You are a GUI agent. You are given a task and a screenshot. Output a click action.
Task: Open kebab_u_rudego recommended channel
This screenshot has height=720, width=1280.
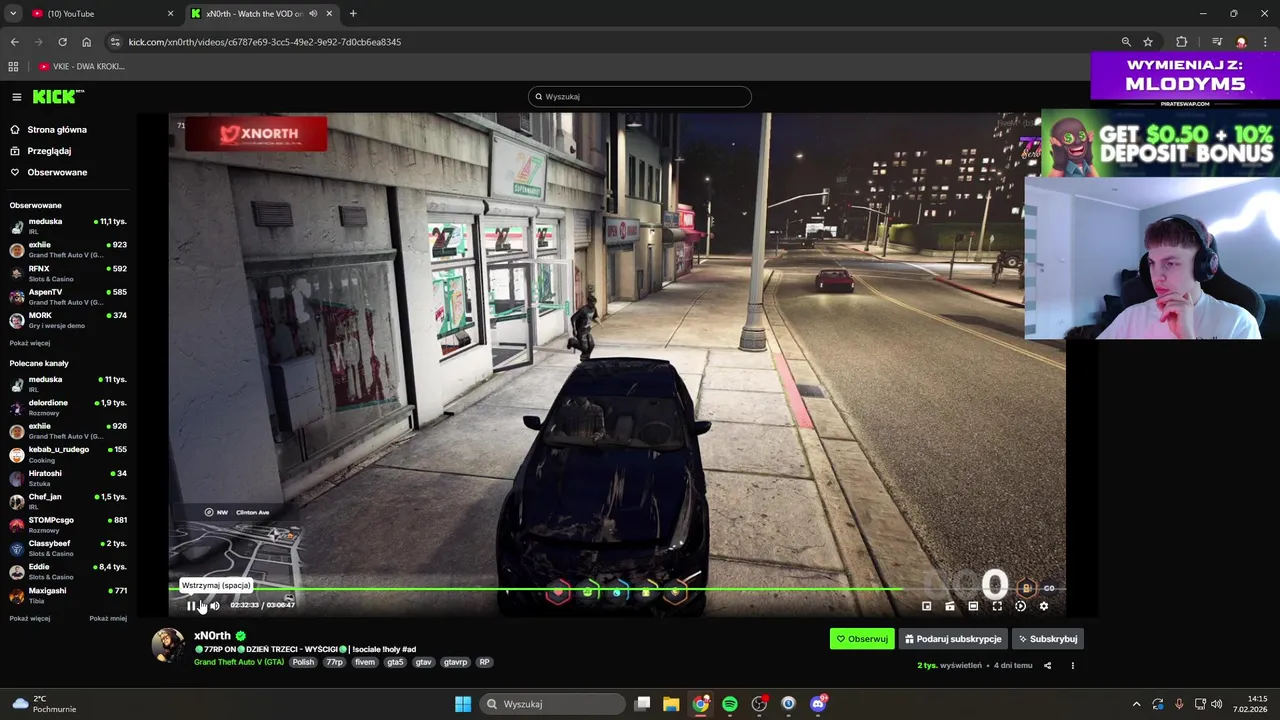click(68, 454)
